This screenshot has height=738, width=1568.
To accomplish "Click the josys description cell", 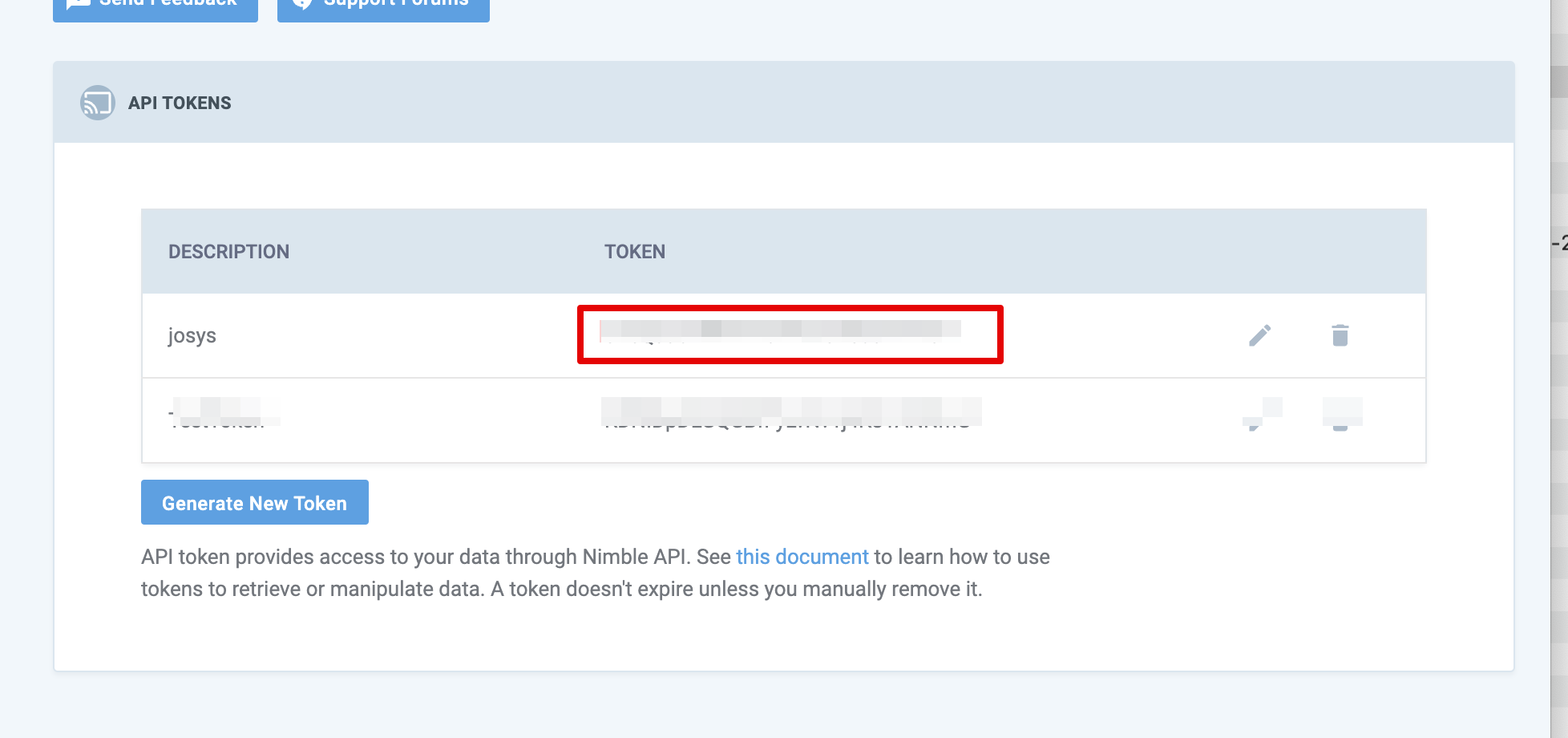I will (x=192, y=335).
